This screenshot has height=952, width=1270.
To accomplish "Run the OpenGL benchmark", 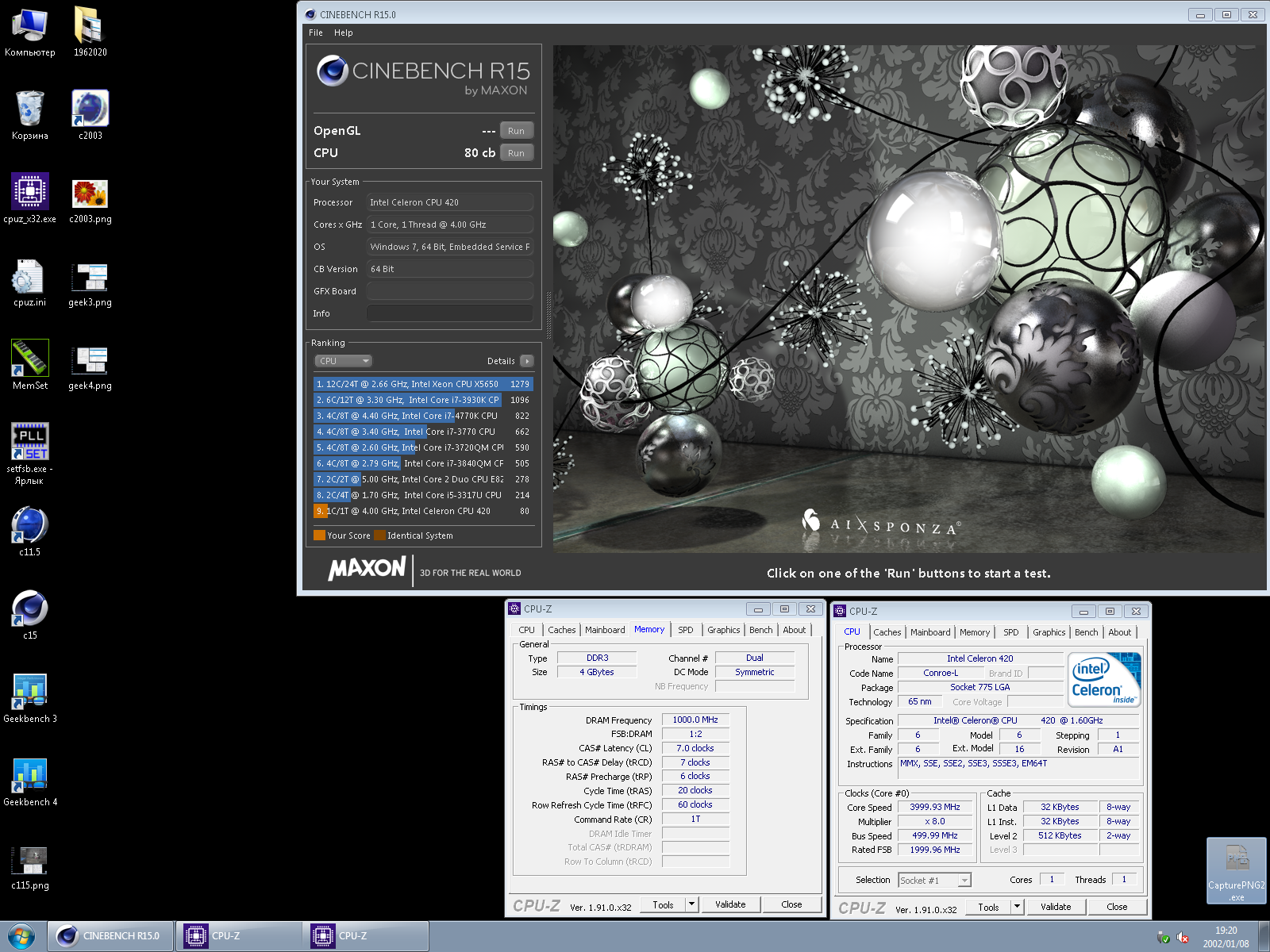I will [x=517, y=131].
